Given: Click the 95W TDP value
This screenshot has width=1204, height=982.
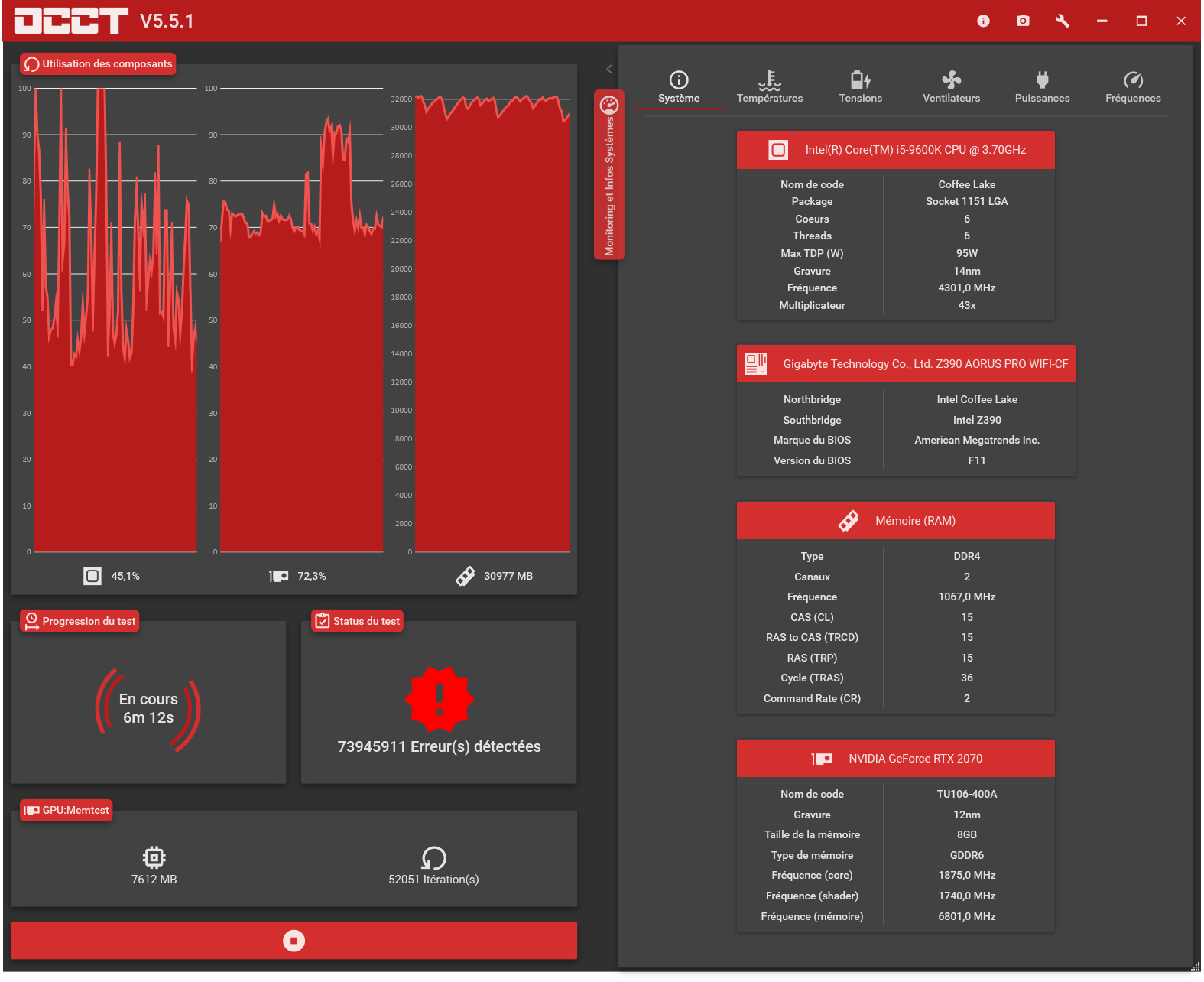Looking at the screenshot, I should pyautogui.click(x=967, y=253).
